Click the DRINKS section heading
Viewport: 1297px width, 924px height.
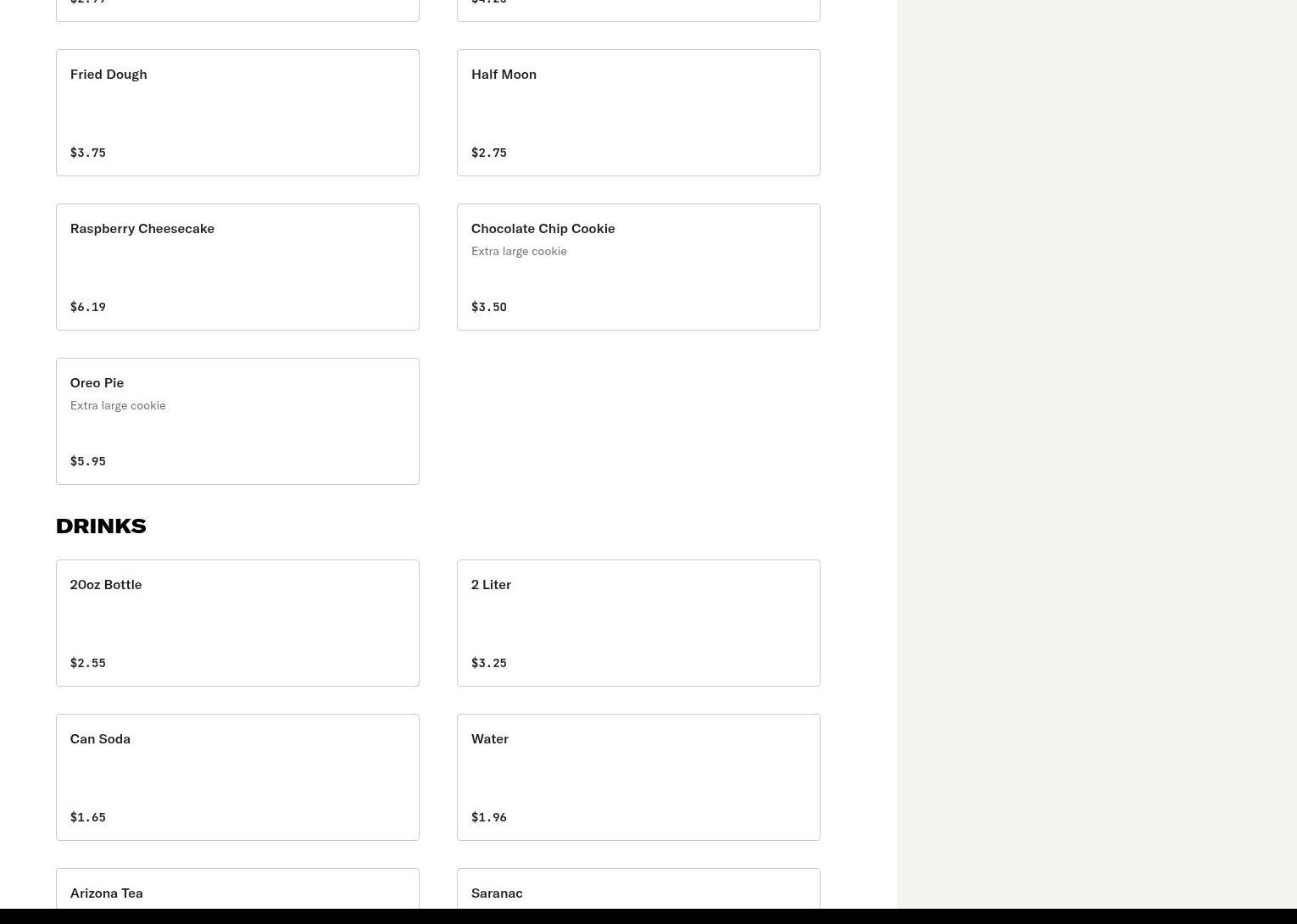point(101,526)
